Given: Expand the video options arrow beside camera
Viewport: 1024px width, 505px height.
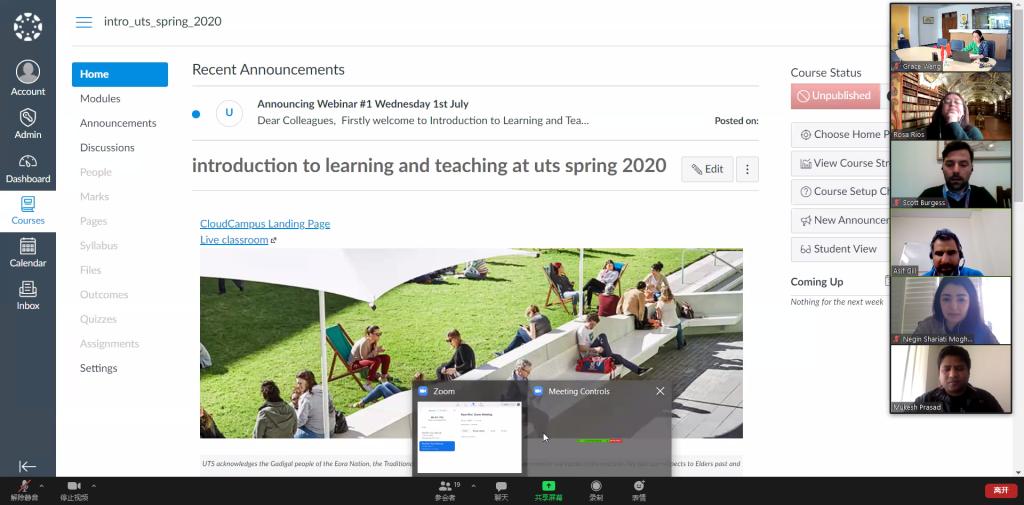Looking at the screenshot, I should 94,486.
